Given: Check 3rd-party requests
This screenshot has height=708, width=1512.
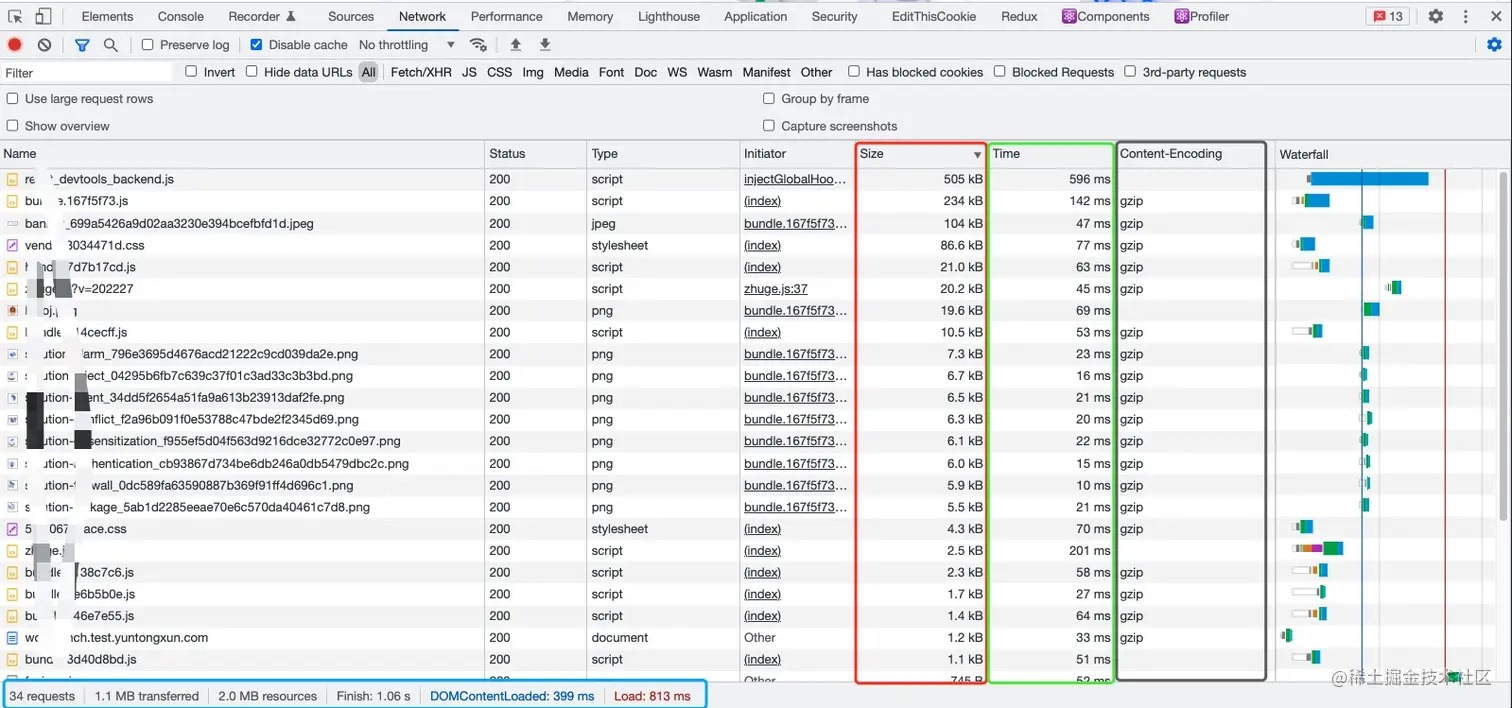Looking at the screenshot, I should (1130, 72).
